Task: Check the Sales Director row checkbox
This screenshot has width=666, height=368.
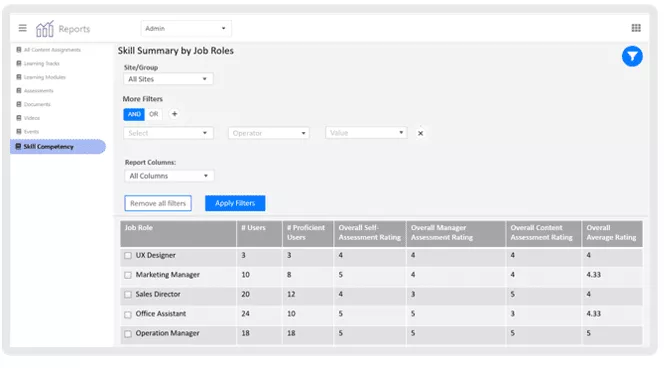Action: 128,295
